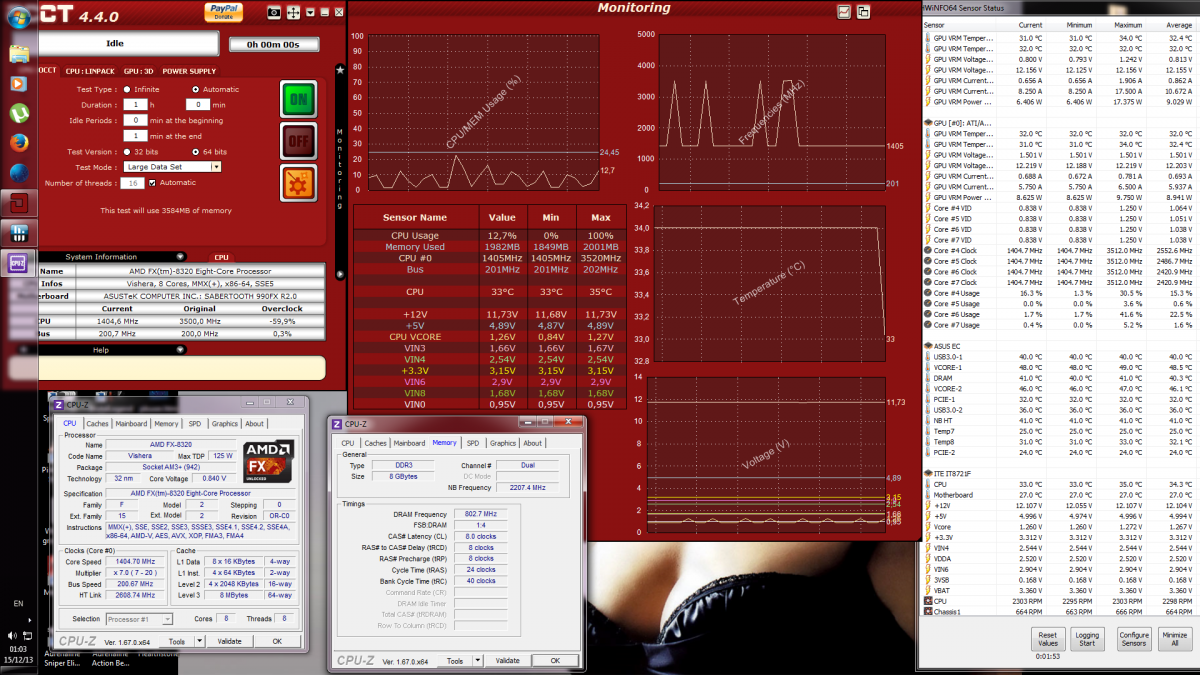This screenshot has width=1200, height=675.
Task: Start the test with green ON button
Action: pos(298,99)
